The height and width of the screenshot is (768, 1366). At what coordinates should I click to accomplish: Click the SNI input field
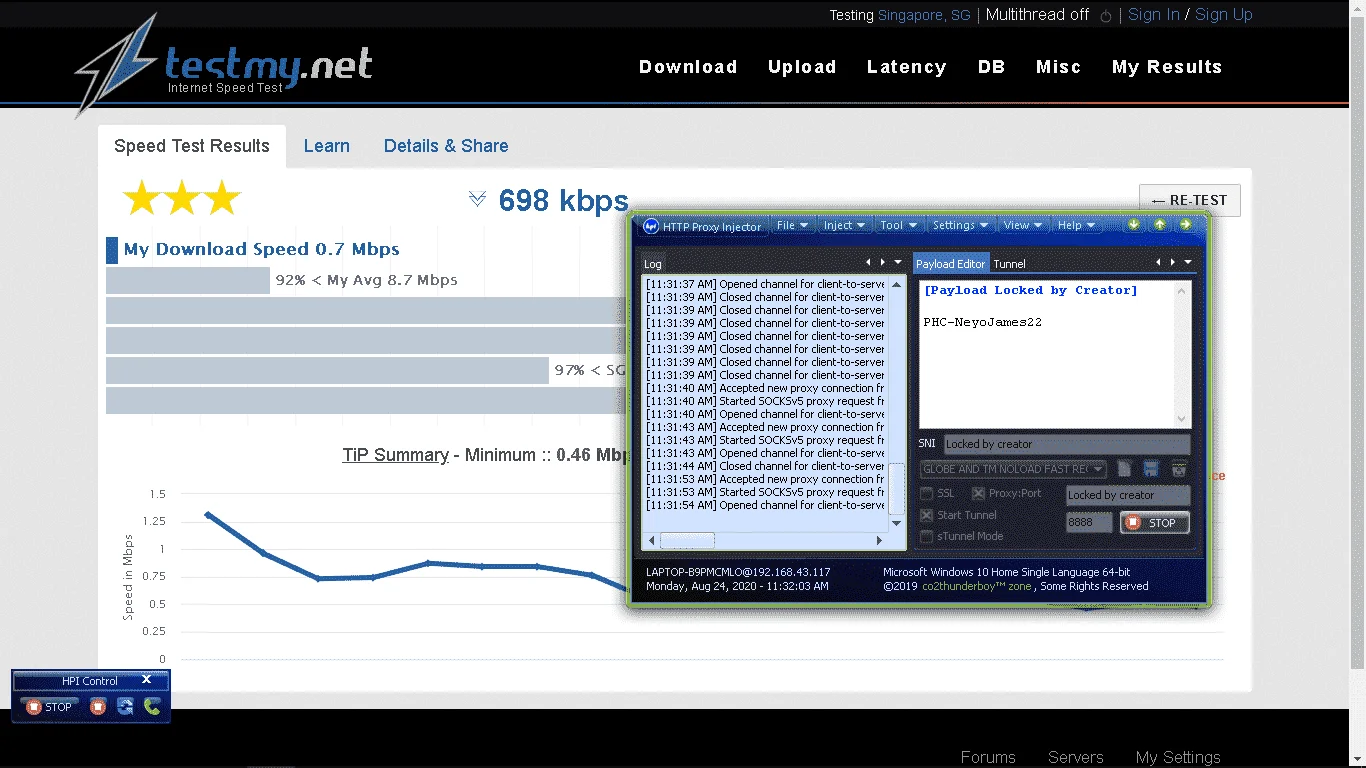(1067, 444)
